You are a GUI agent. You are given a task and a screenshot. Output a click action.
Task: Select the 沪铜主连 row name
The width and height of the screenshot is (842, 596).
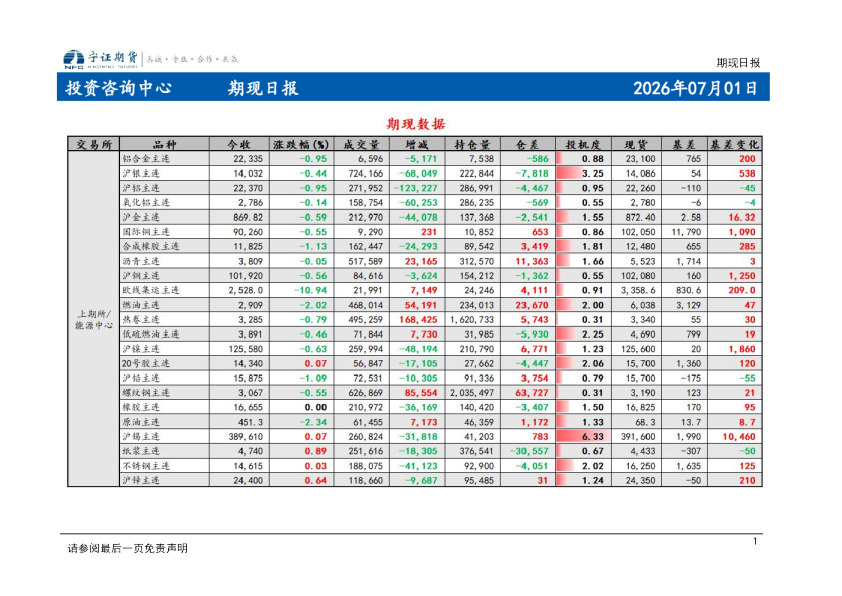[141, 276]
